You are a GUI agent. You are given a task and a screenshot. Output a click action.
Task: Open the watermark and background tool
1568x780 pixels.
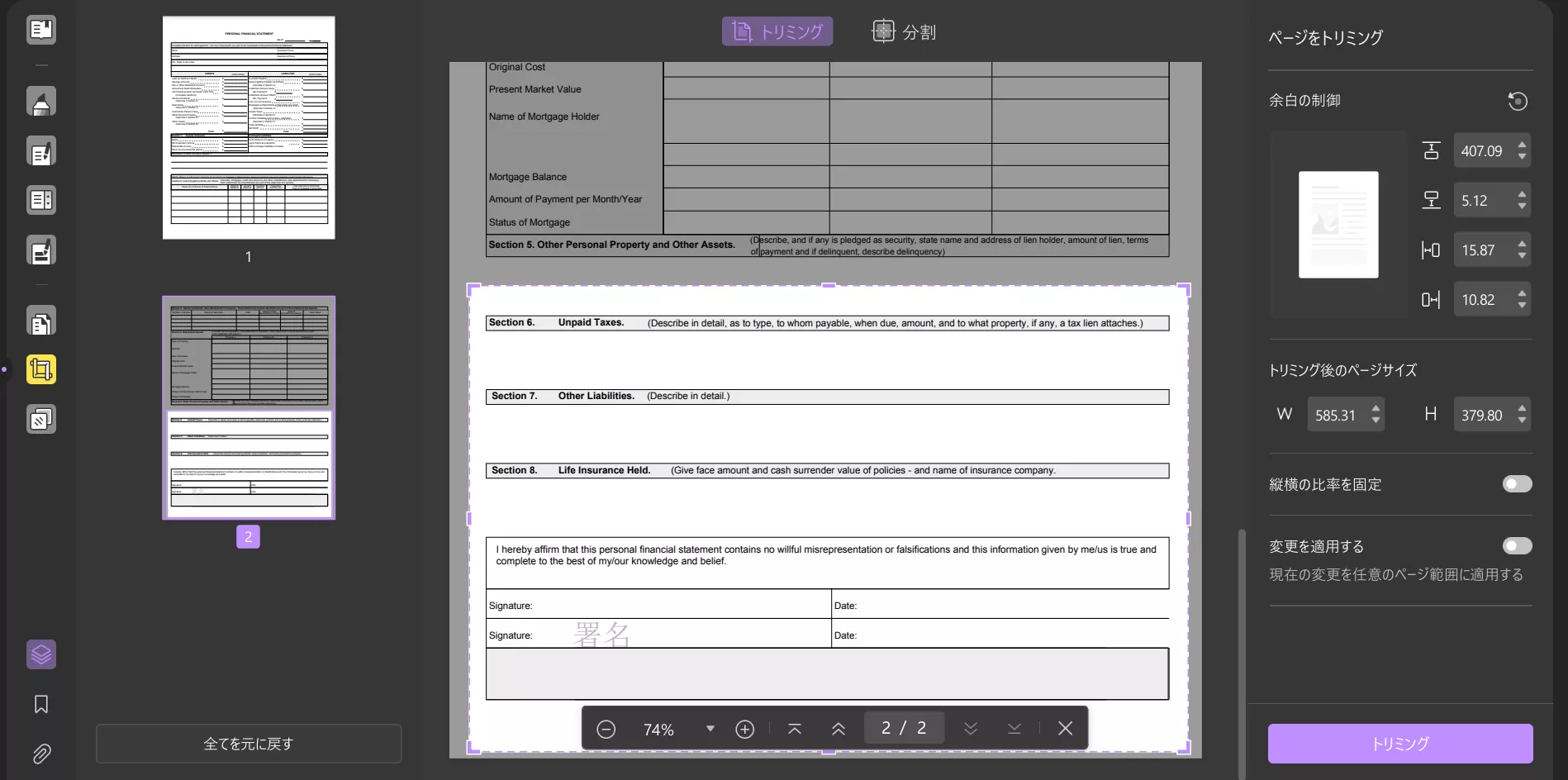pos(41,419)
